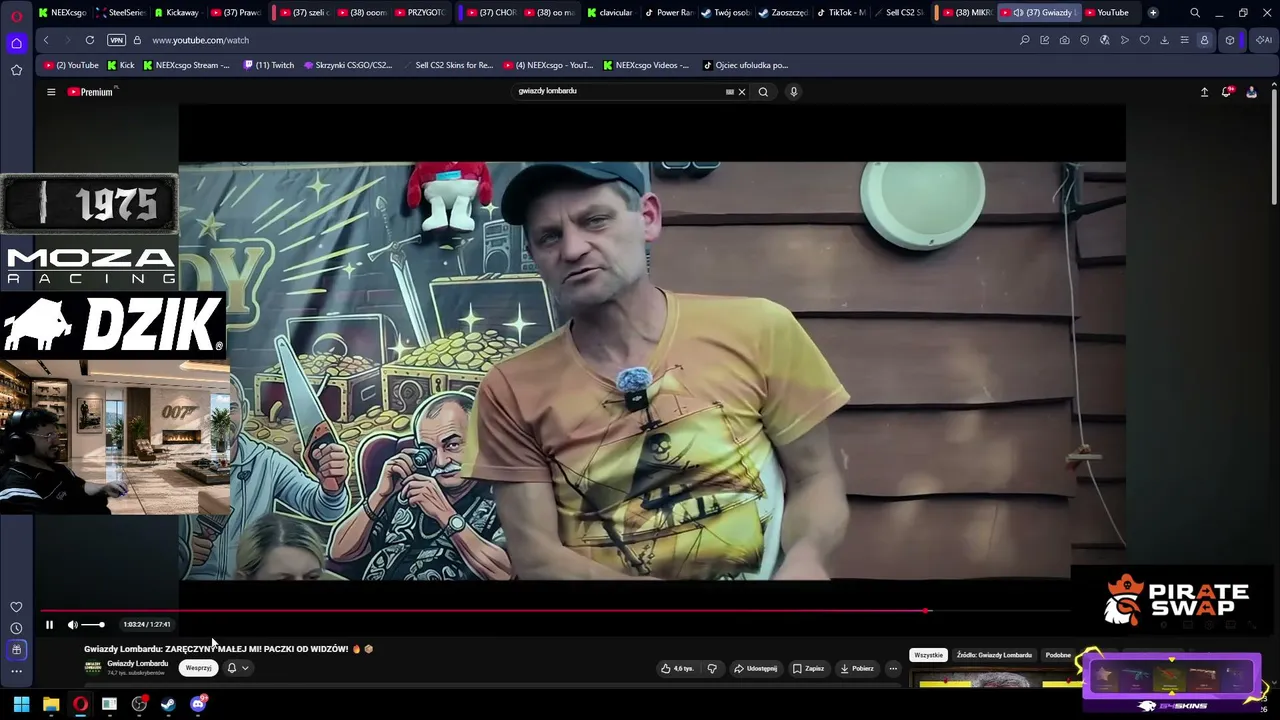Open extensions cube icon
This screenshot has height=720, width=1280.
1230,40
